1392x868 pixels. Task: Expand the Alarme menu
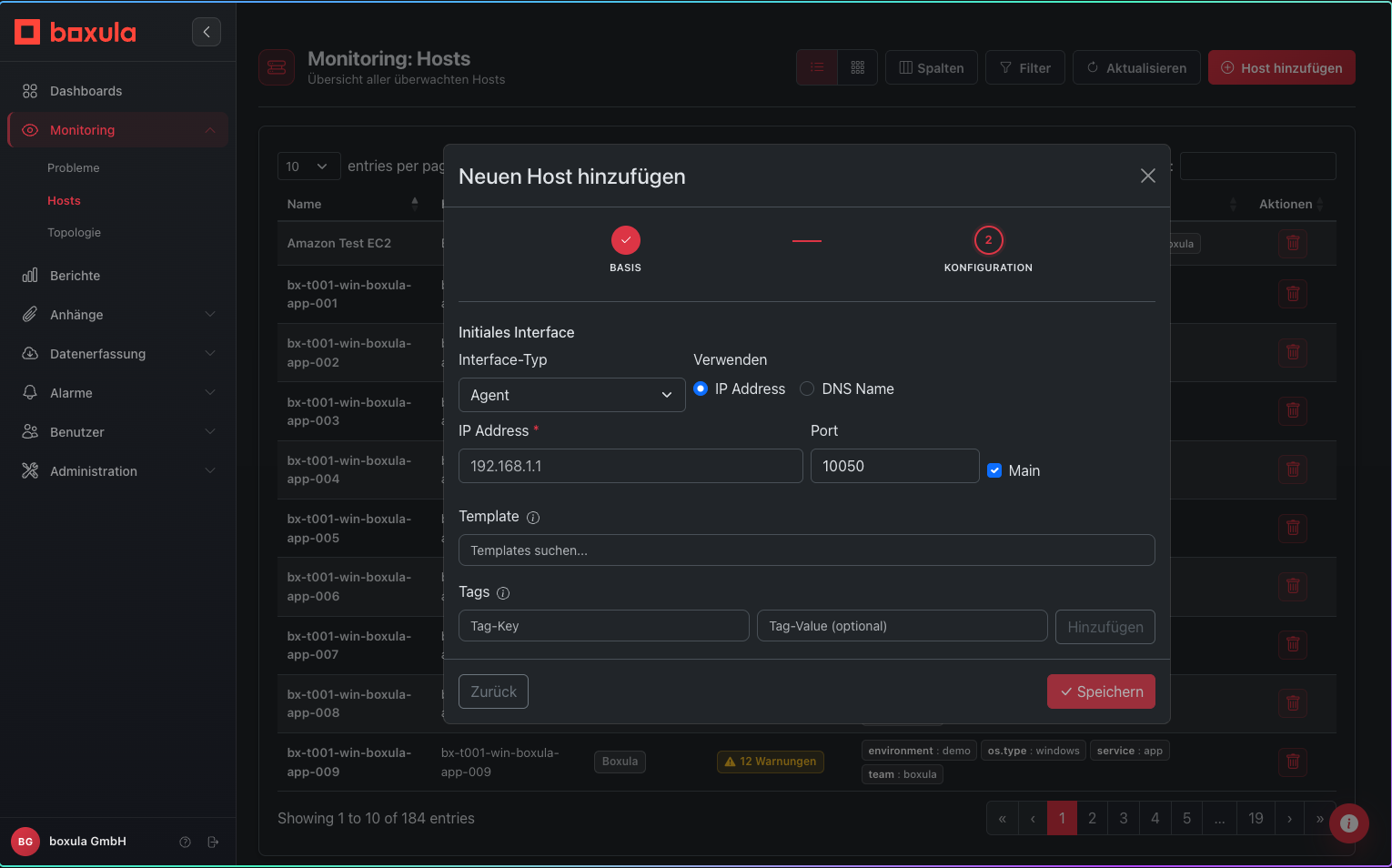click(x=117, y=393)
